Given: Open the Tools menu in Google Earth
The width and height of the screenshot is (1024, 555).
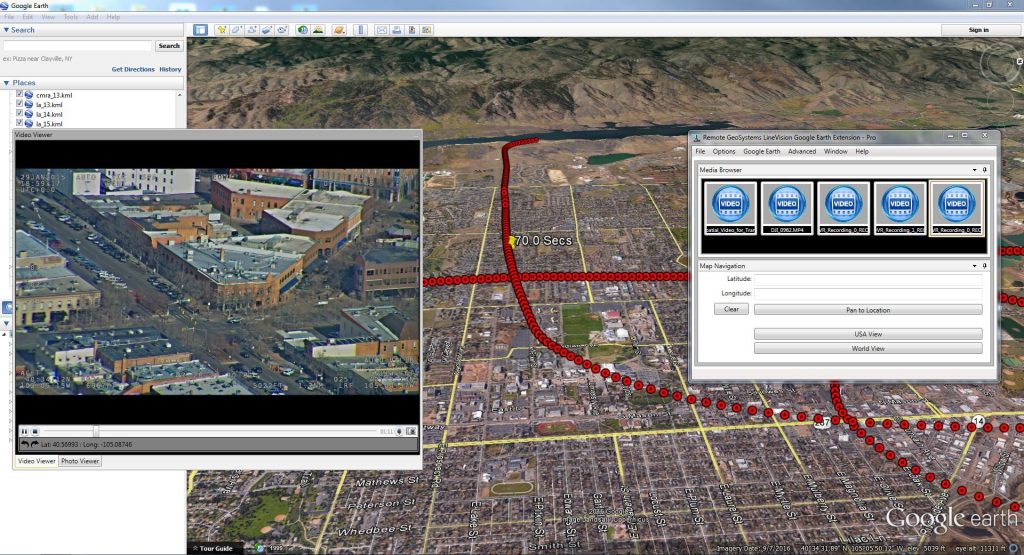Looking at the screenshot, I should click(71, 17).
